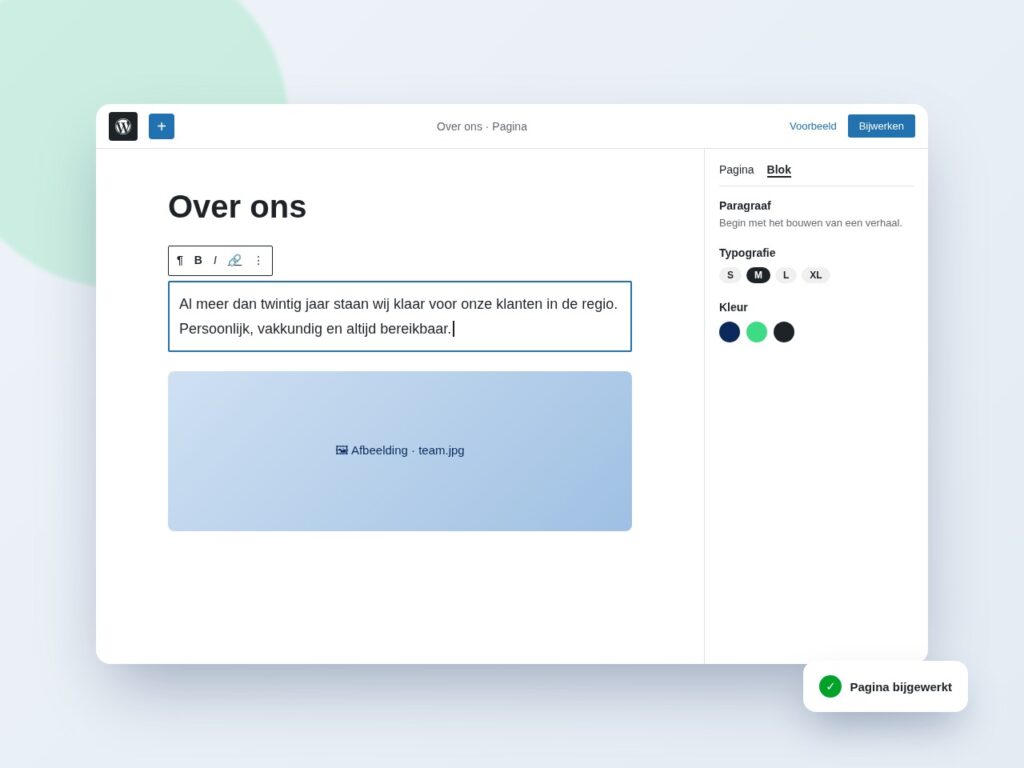The width and height of the screenshot is (1024, 768).
Task: Click the green checkmark in the notification
Action: pyautogui.click(x=830, y=686)
